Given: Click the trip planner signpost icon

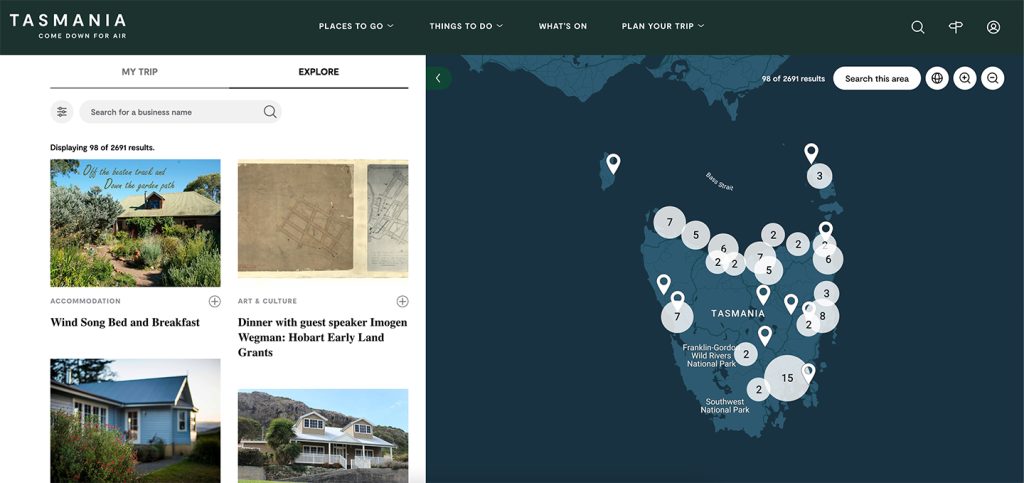Looking at the screenshot, I should pos(955,27).
